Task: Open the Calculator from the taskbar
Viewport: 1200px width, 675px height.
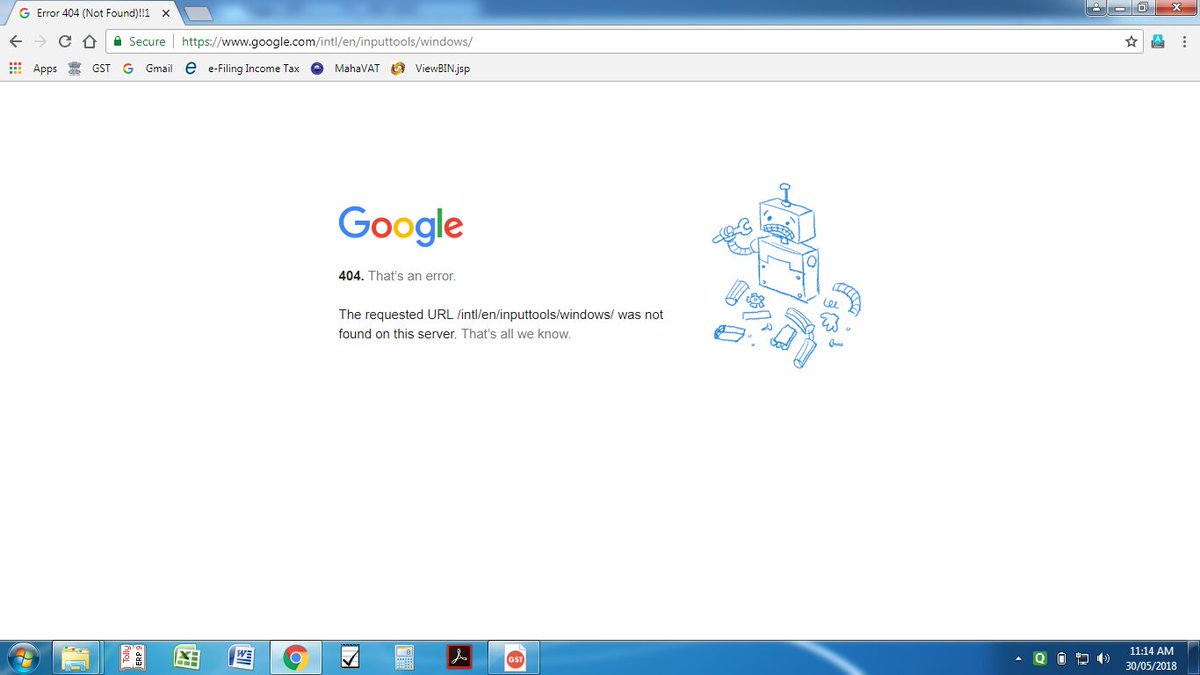Action: click(404, 657)
